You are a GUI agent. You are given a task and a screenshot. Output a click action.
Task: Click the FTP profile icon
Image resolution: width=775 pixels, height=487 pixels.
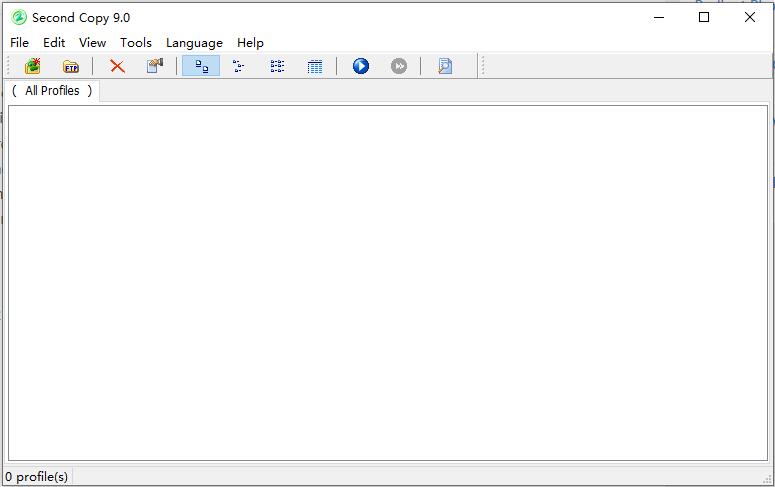[x=71, y=66]
